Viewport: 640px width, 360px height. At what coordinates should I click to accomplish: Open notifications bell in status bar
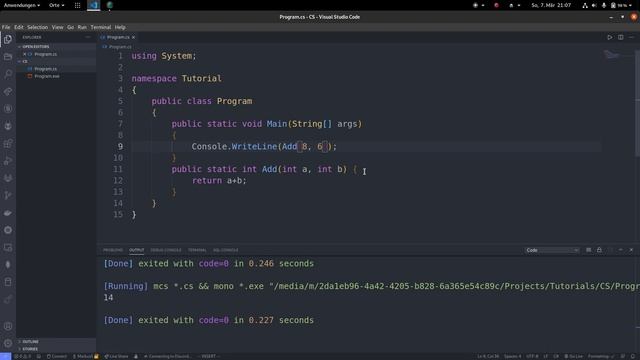(633, 356)
